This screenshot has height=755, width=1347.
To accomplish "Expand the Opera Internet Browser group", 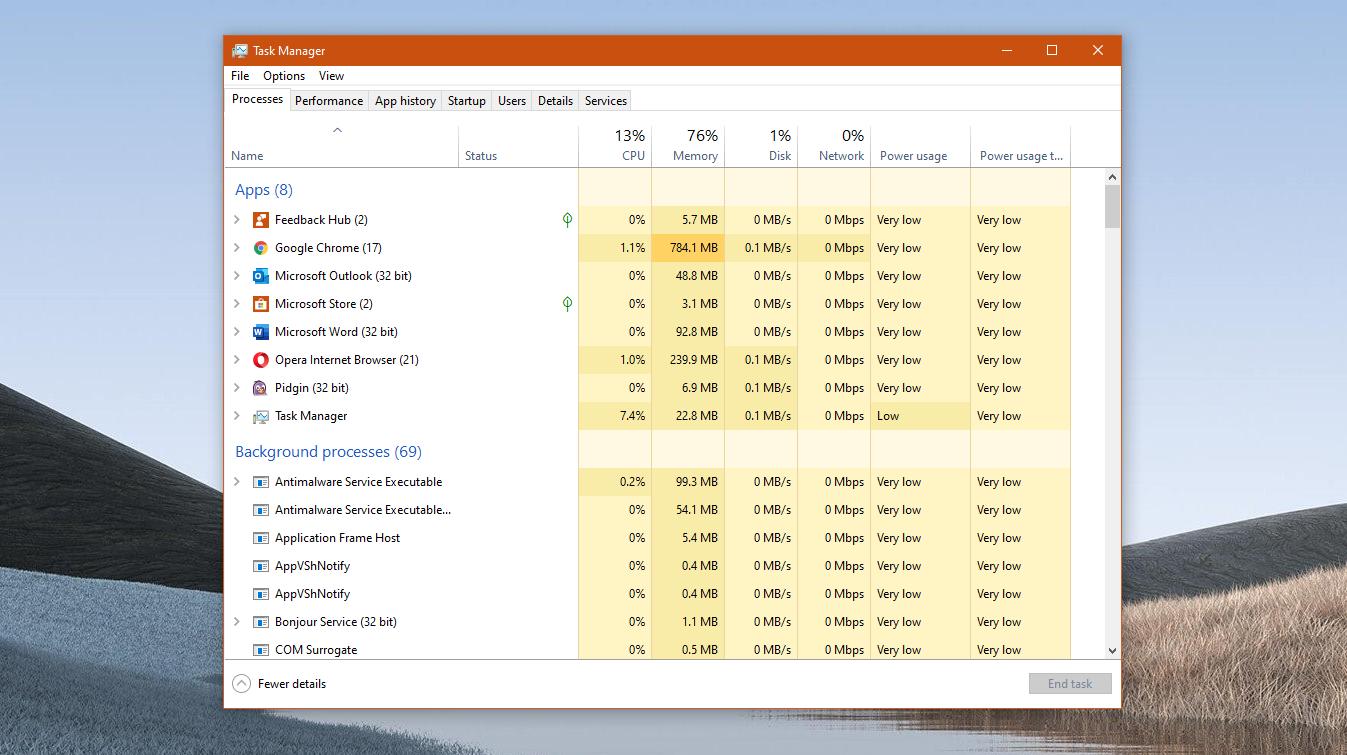I will click(237, 360).
